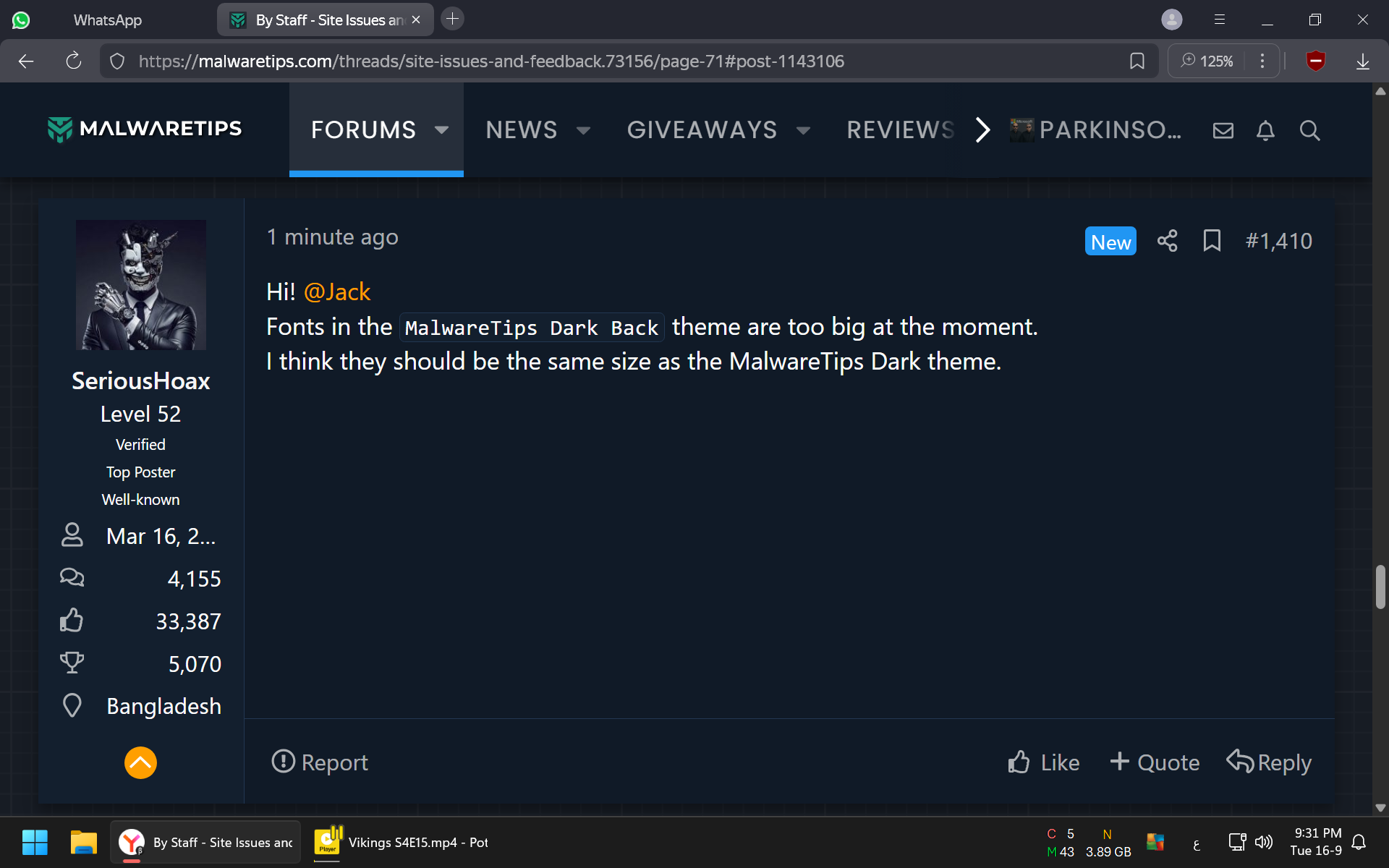Open the forum search magnifier
This screenshot has height=868, width=1389.
point(1309,130)
